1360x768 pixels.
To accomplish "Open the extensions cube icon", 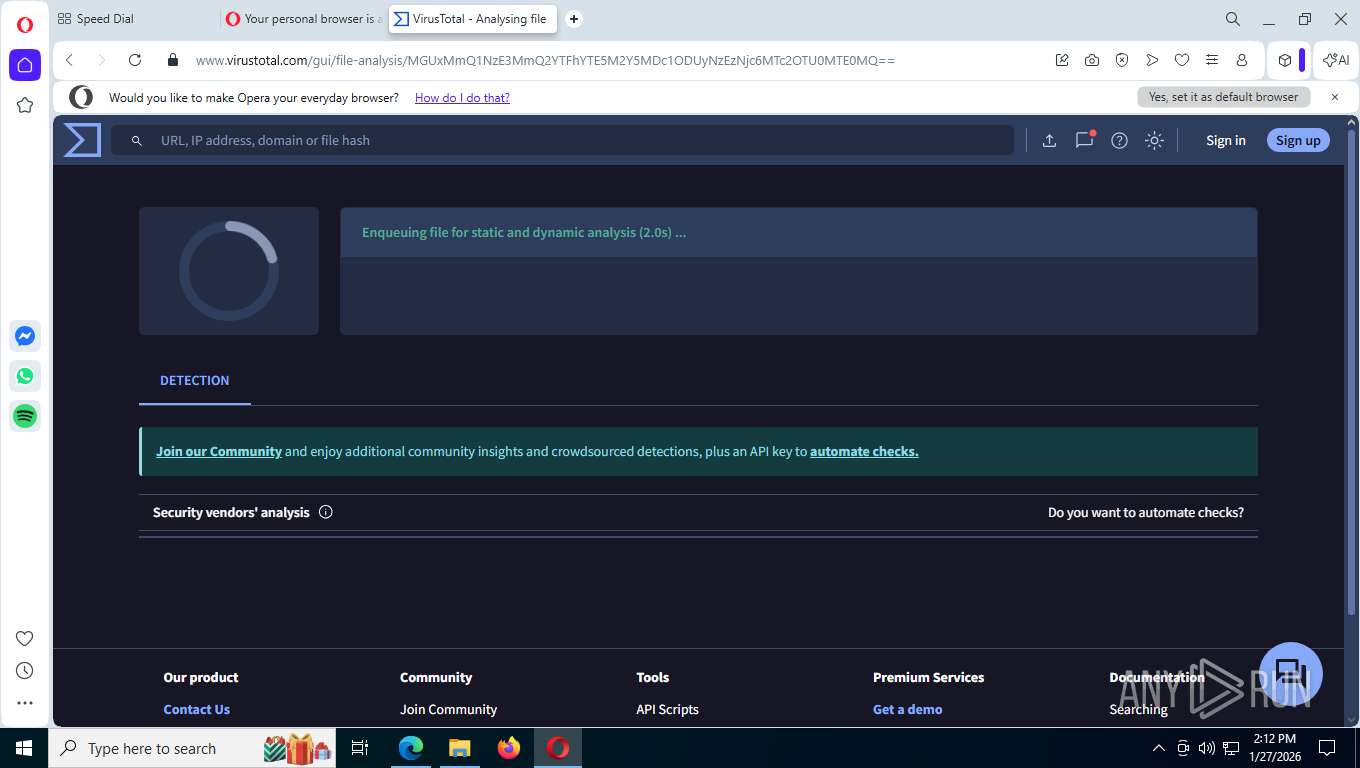I will [1285, 60].
